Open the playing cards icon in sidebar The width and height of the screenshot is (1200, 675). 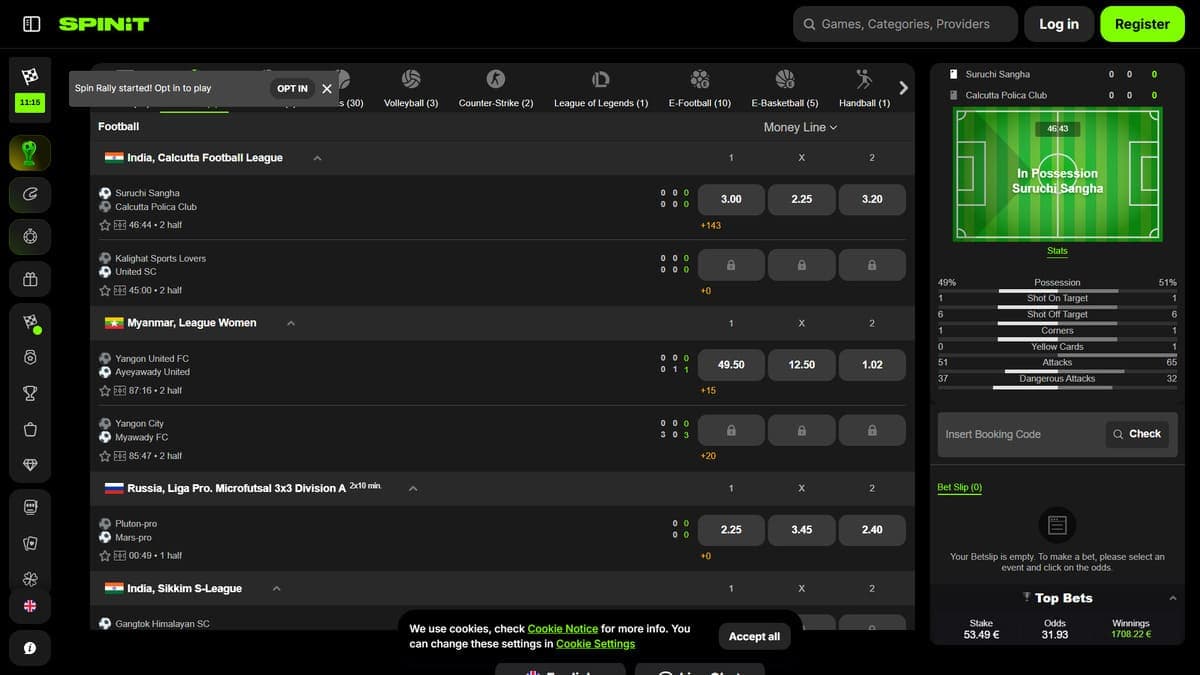(x=30, y=543)
